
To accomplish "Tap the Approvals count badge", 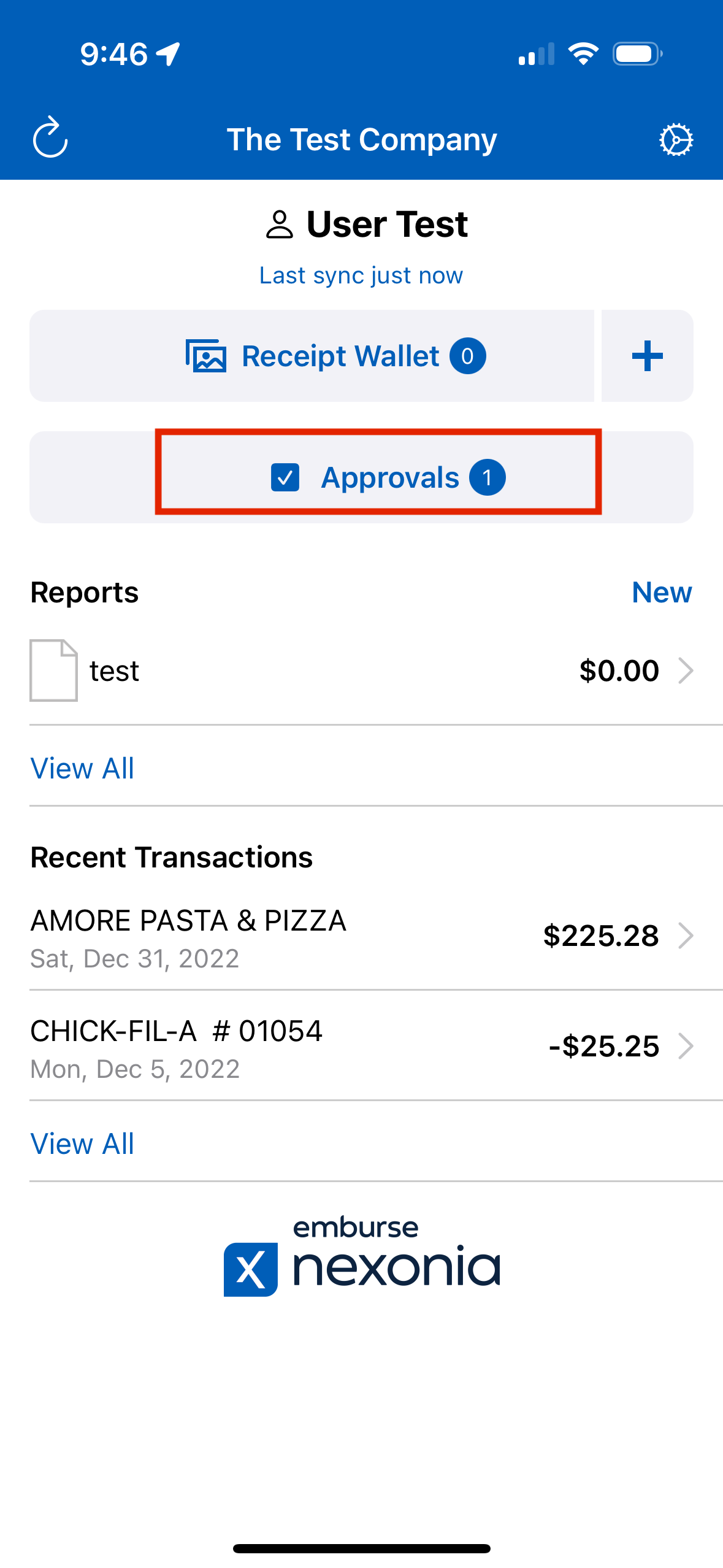I will tap(488, 477).
